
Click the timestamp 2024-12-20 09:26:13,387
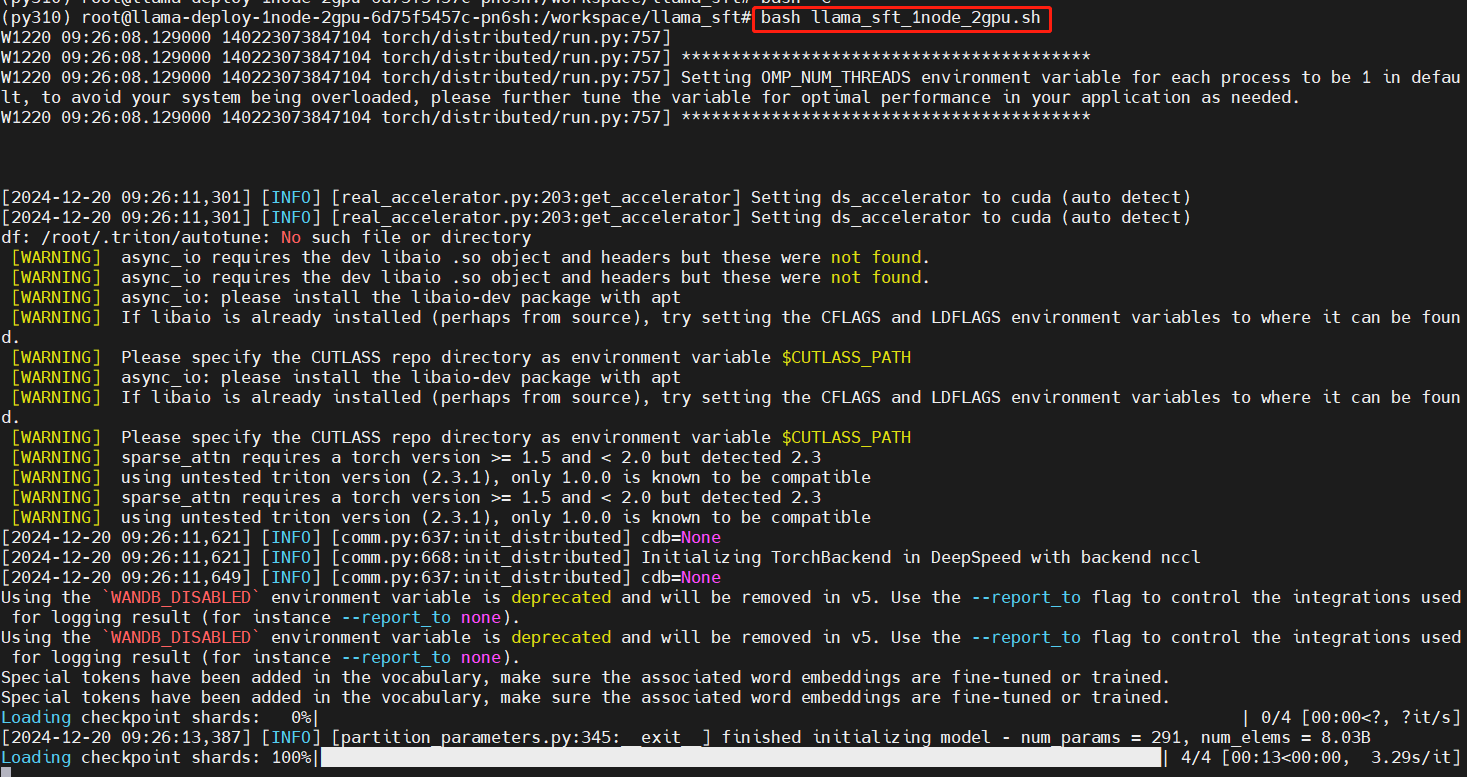pyautogui.click(x=125, y=737)
